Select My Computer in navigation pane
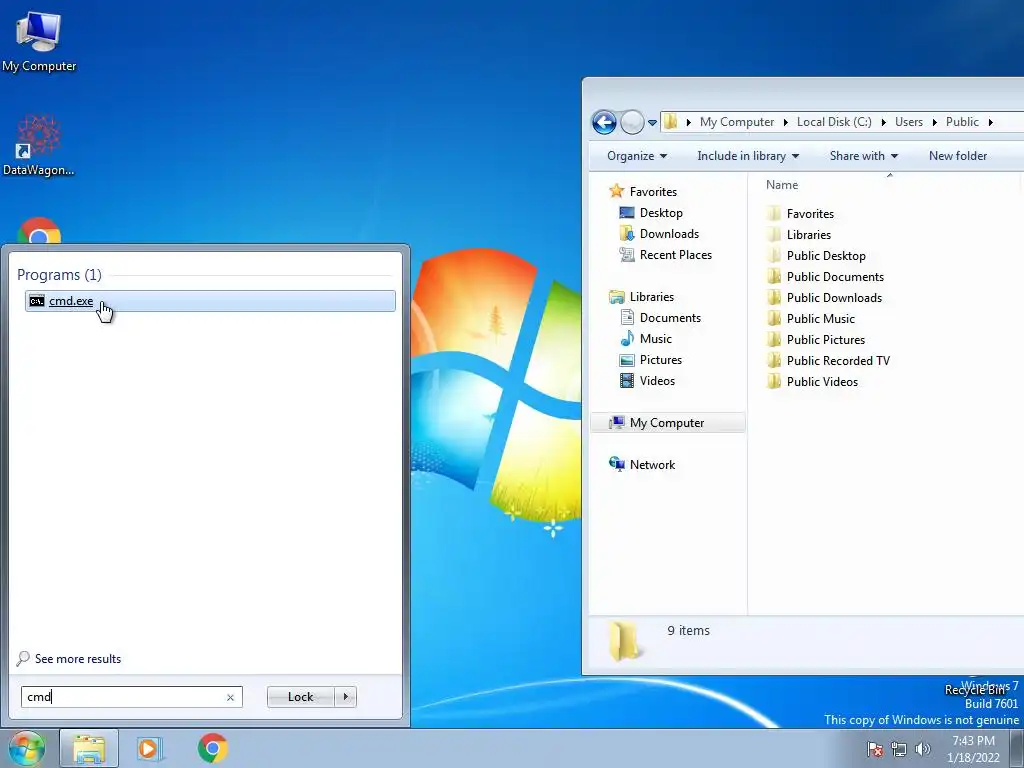 [667, 423]
